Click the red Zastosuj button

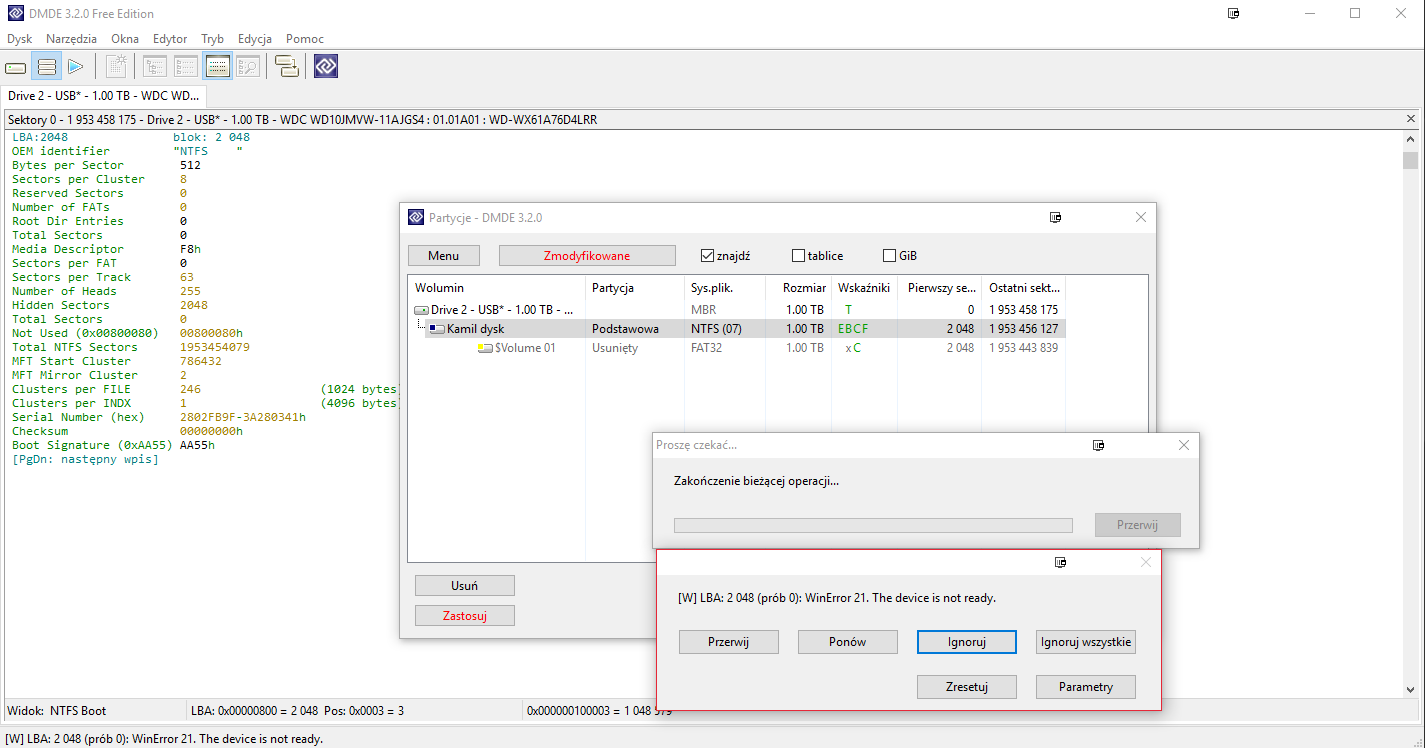(x=464, y=616)
